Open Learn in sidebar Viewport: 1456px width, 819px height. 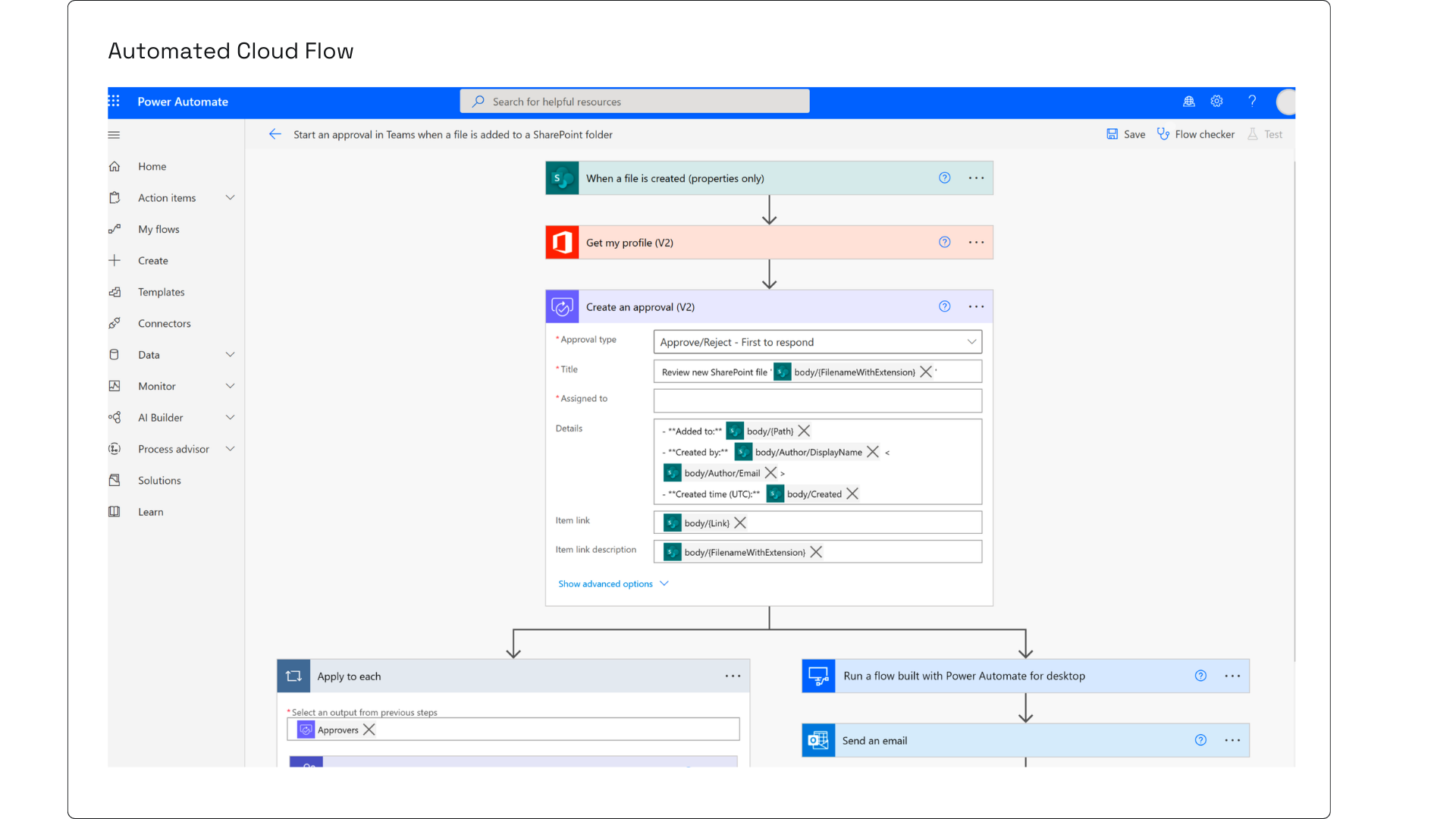tap(150, 512)
